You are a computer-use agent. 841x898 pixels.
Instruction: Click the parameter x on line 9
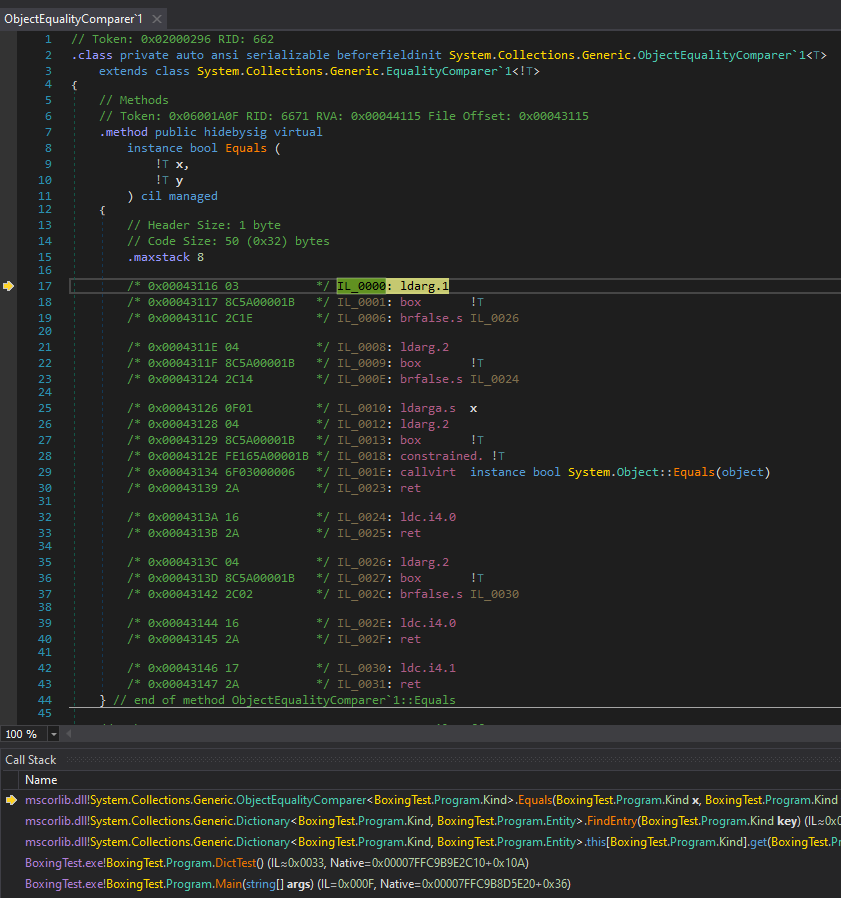(179, 164)
